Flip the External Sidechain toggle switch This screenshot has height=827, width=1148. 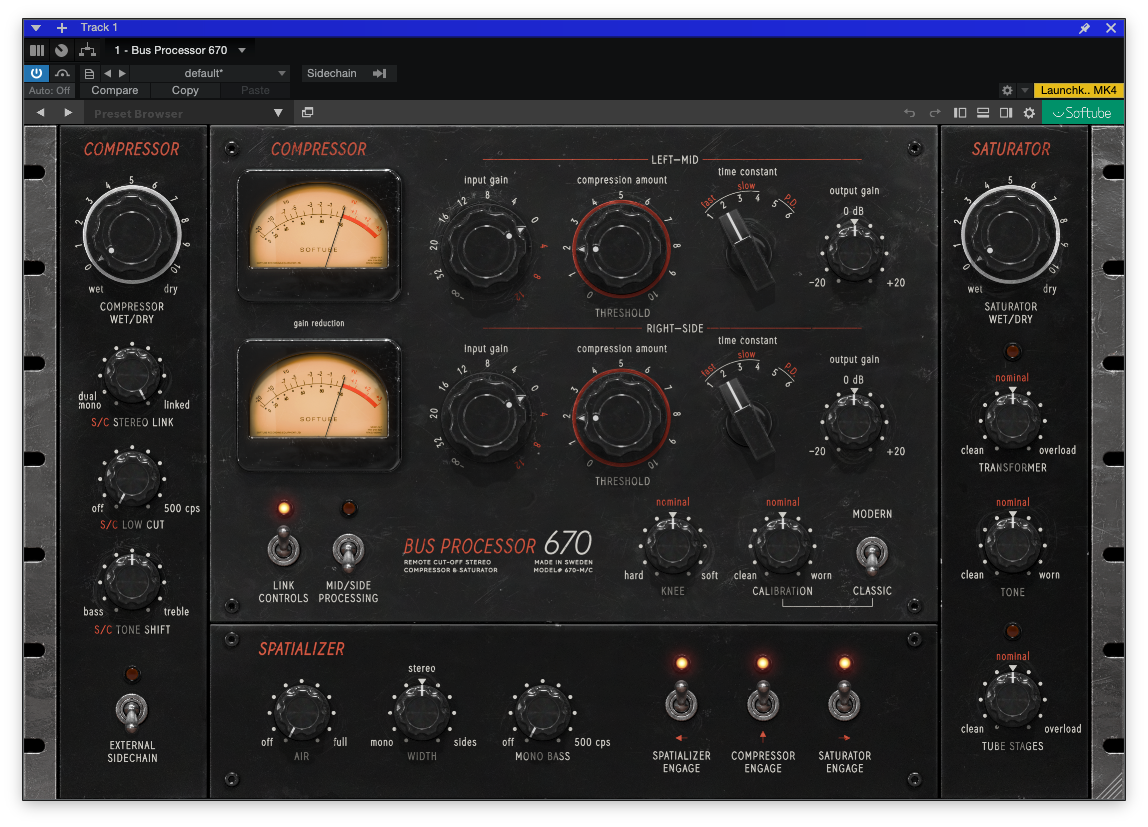(x=132, y=711)
